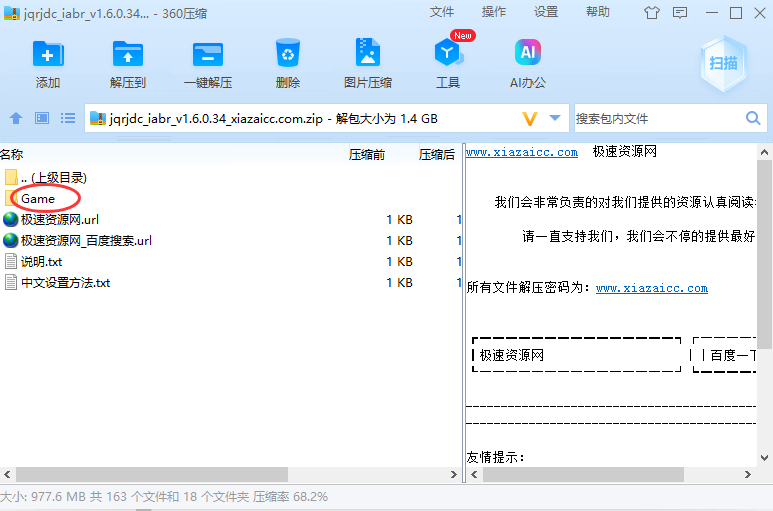Select the file 说明.txt
The width and height of the screenshot is (773, 511).
(x=41, y=261)
